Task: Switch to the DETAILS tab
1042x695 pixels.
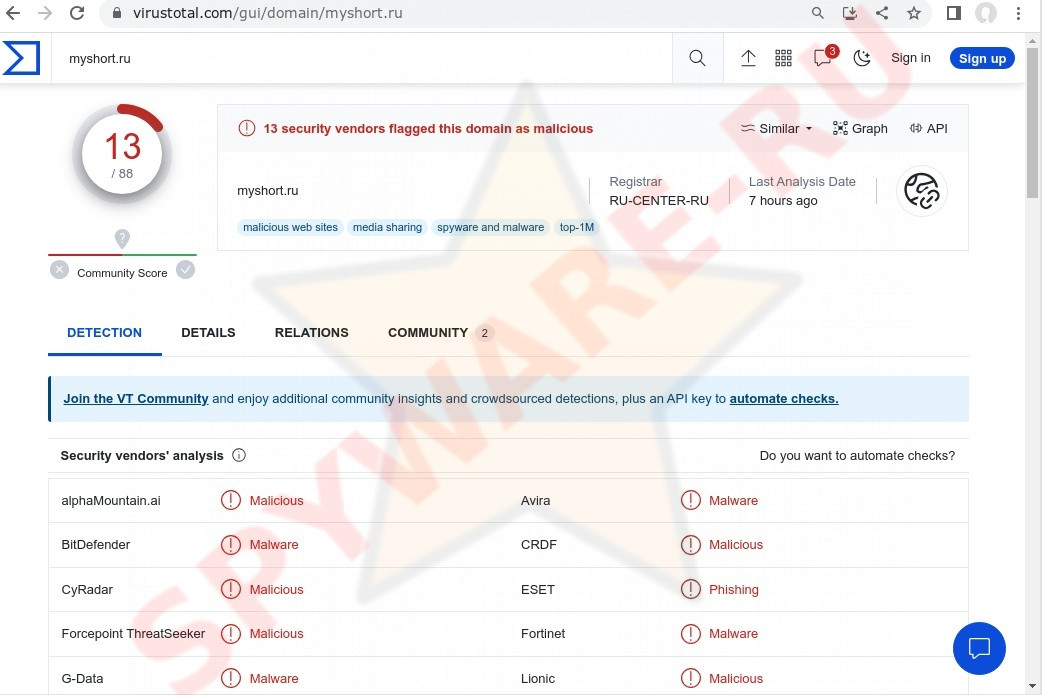Action: click(208, 333)
